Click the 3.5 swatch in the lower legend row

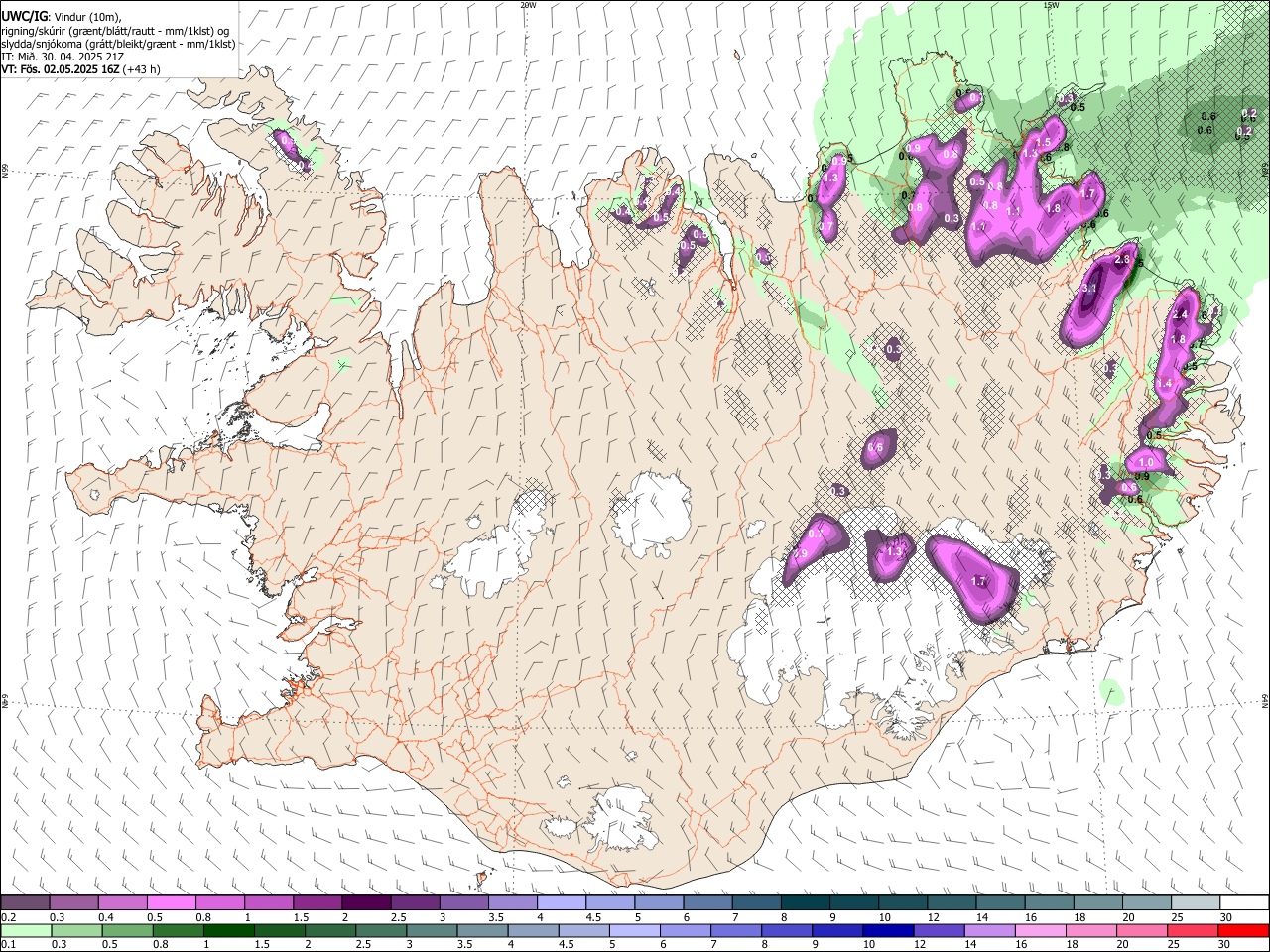[481, 930]
